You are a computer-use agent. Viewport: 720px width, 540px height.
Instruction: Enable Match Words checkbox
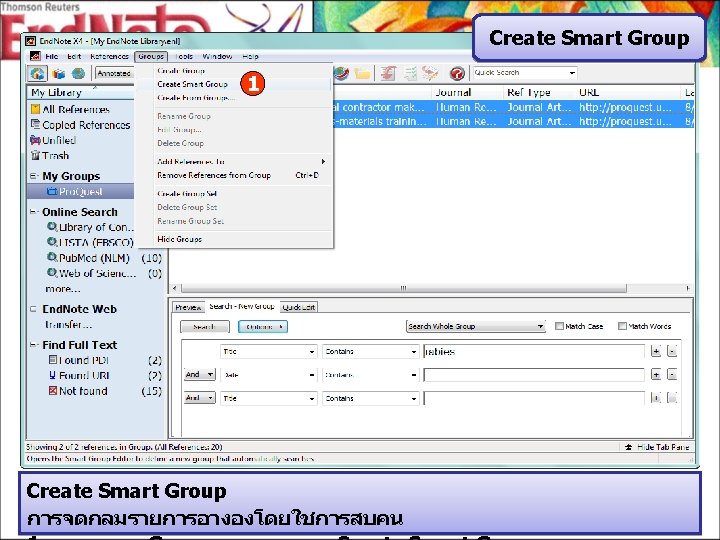[x=622, y=326]
